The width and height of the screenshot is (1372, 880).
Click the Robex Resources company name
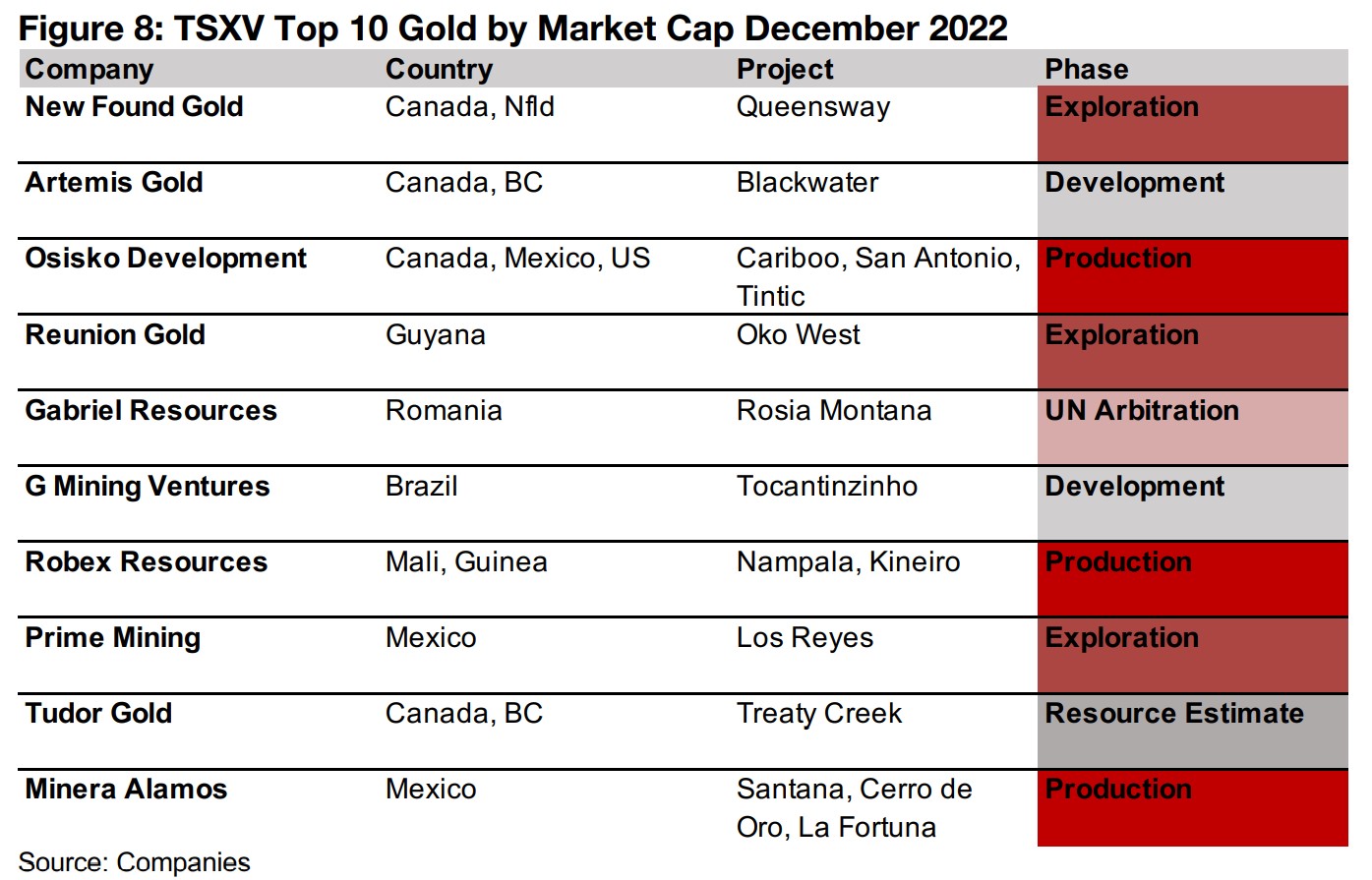pos(146,562)
